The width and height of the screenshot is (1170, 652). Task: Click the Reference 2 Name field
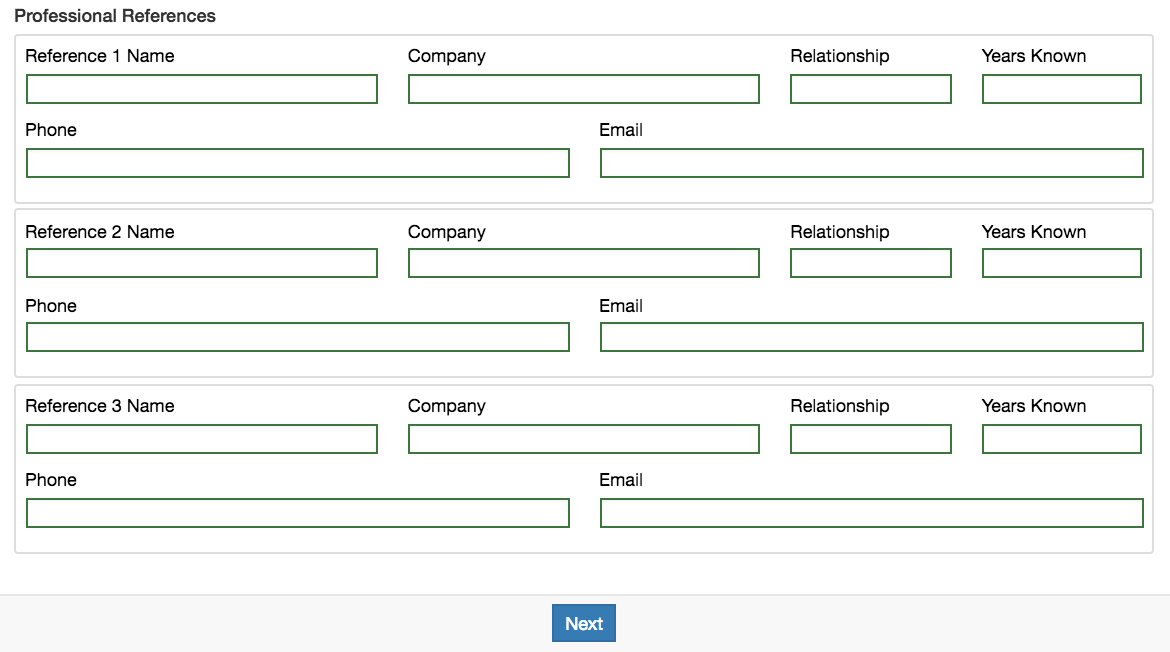[x=201, y=263]
